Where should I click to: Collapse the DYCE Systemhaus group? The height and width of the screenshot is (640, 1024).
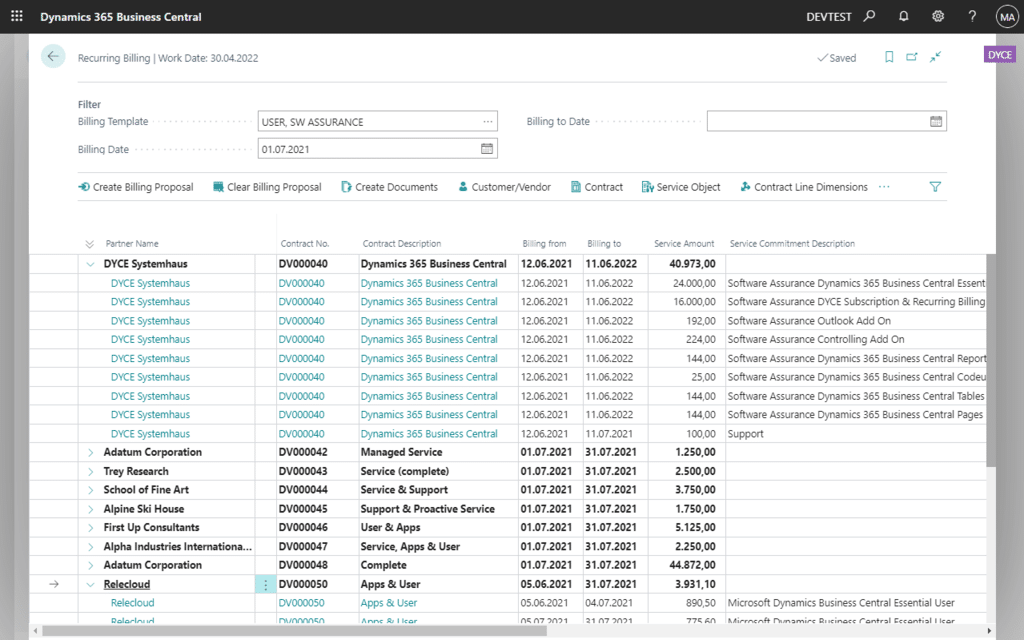coord(90,264)
